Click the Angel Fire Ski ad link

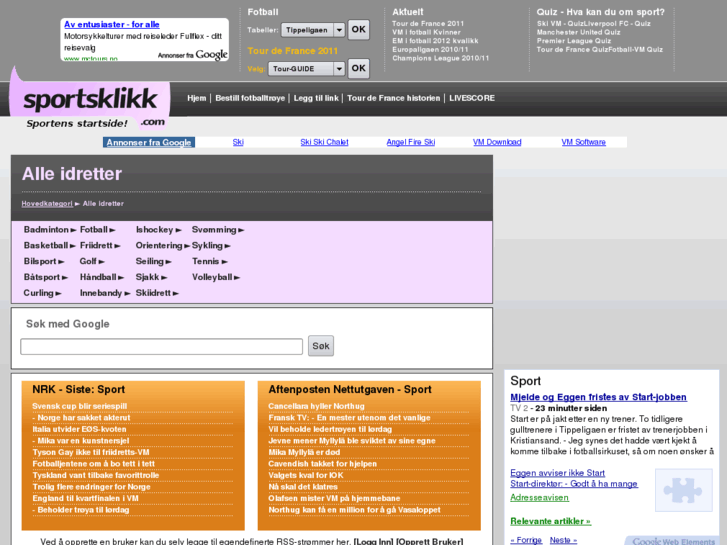[x=411, y=142]
